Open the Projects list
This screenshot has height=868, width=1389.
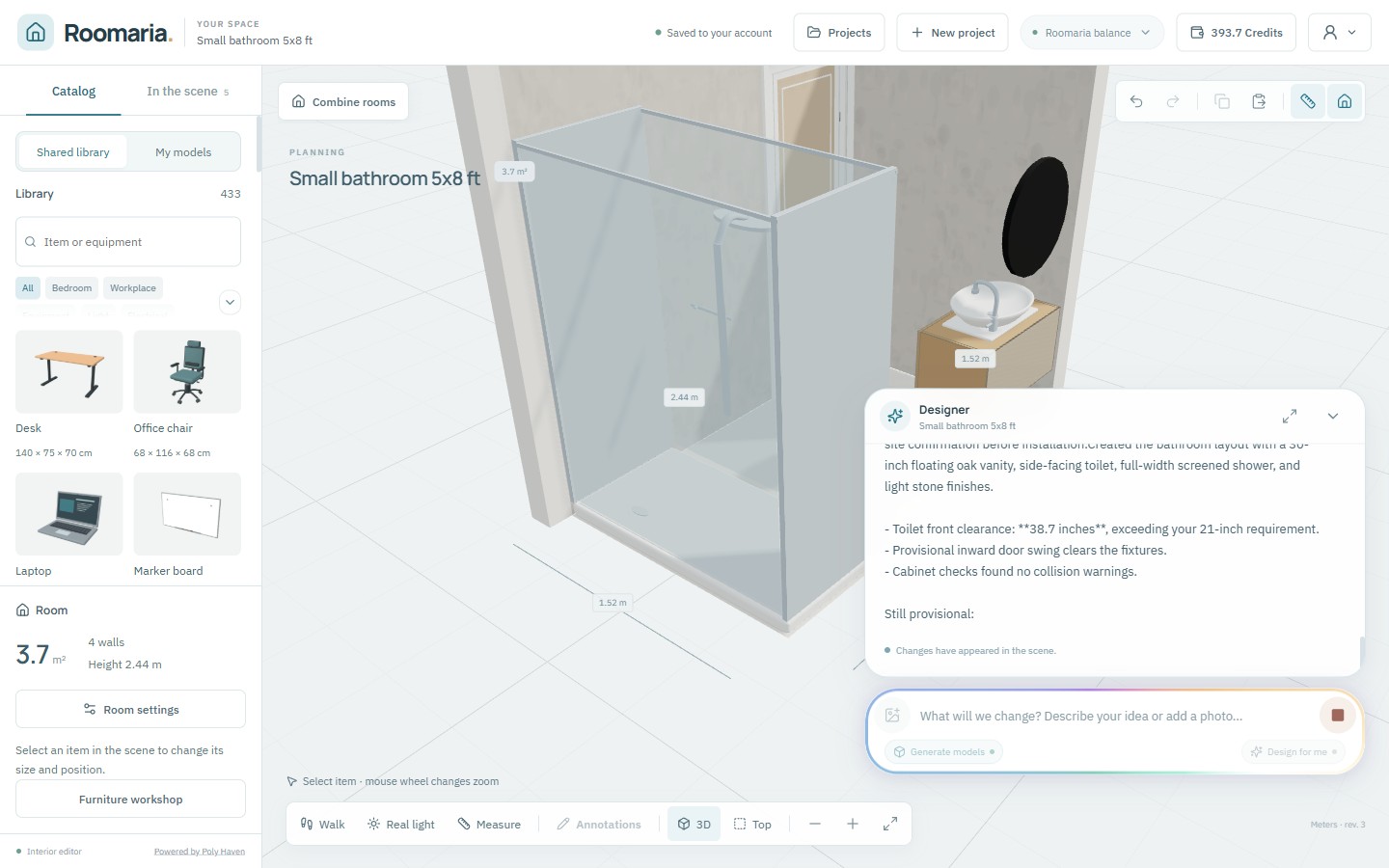(839, 33)
